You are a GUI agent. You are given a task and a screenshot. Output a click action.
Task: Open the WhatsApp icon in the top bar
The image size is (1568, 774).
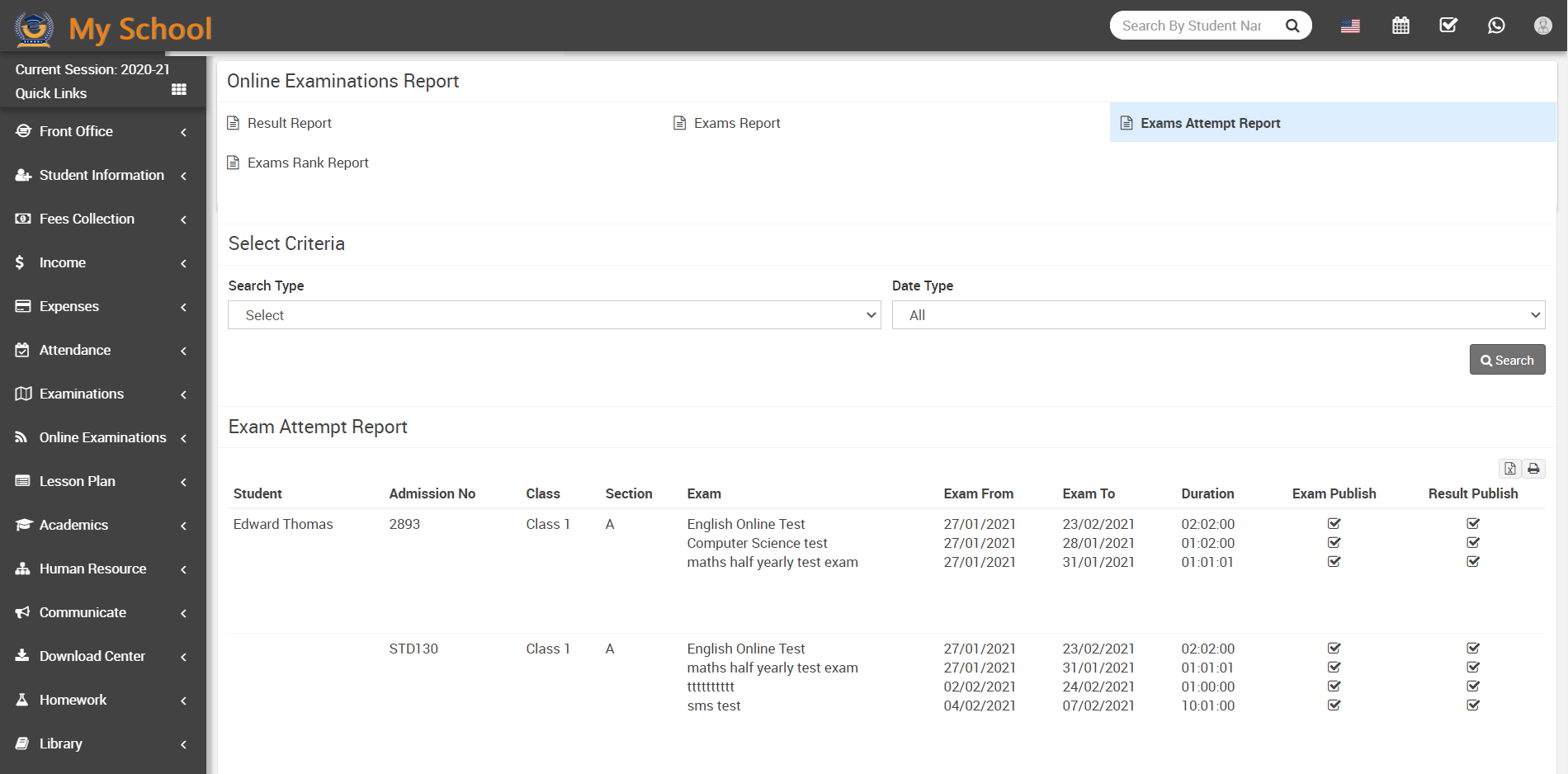point(1496,26)
